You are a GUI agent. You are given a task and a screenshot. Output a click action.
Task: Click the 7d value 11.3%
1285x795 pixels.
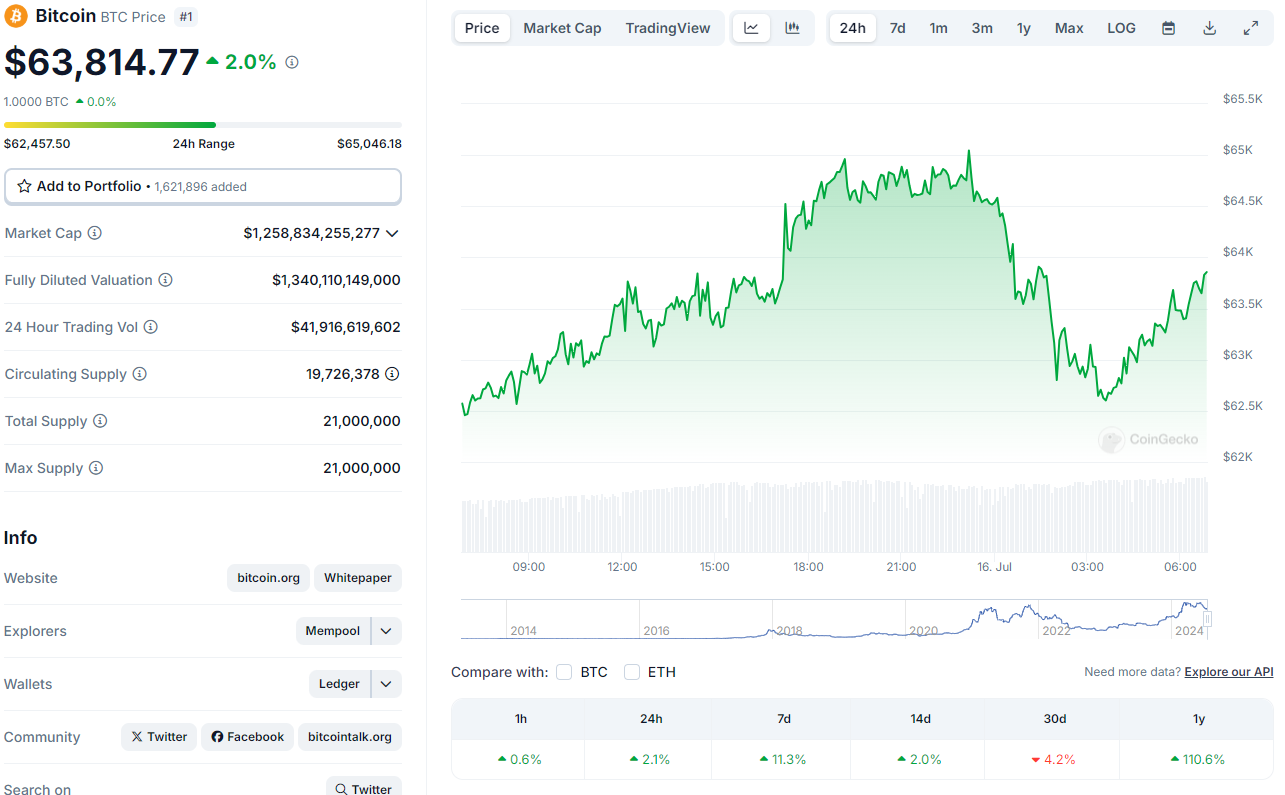[783, 759]
